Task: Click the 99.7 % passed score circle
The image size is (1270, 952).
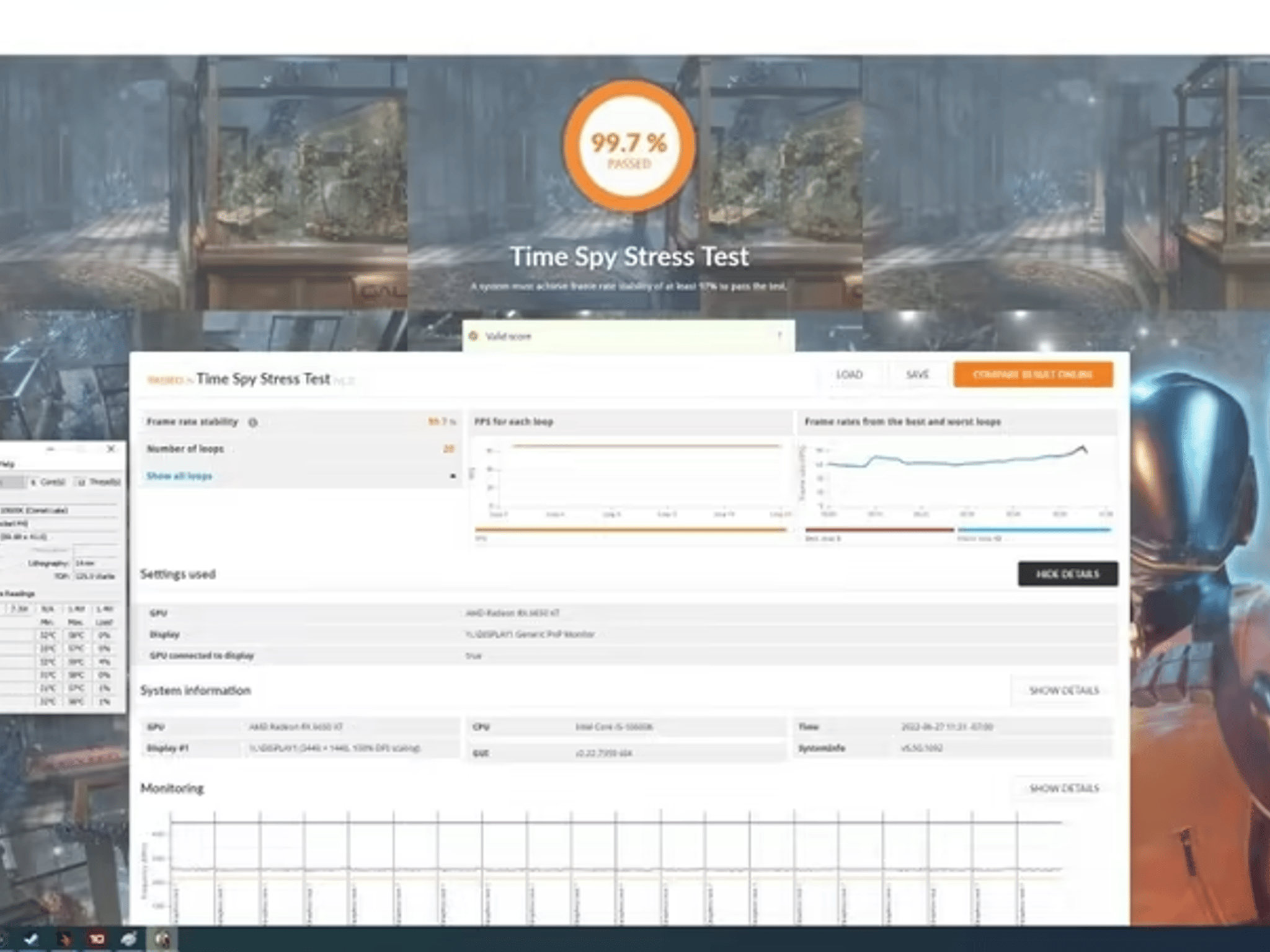Action: point(629,146)
